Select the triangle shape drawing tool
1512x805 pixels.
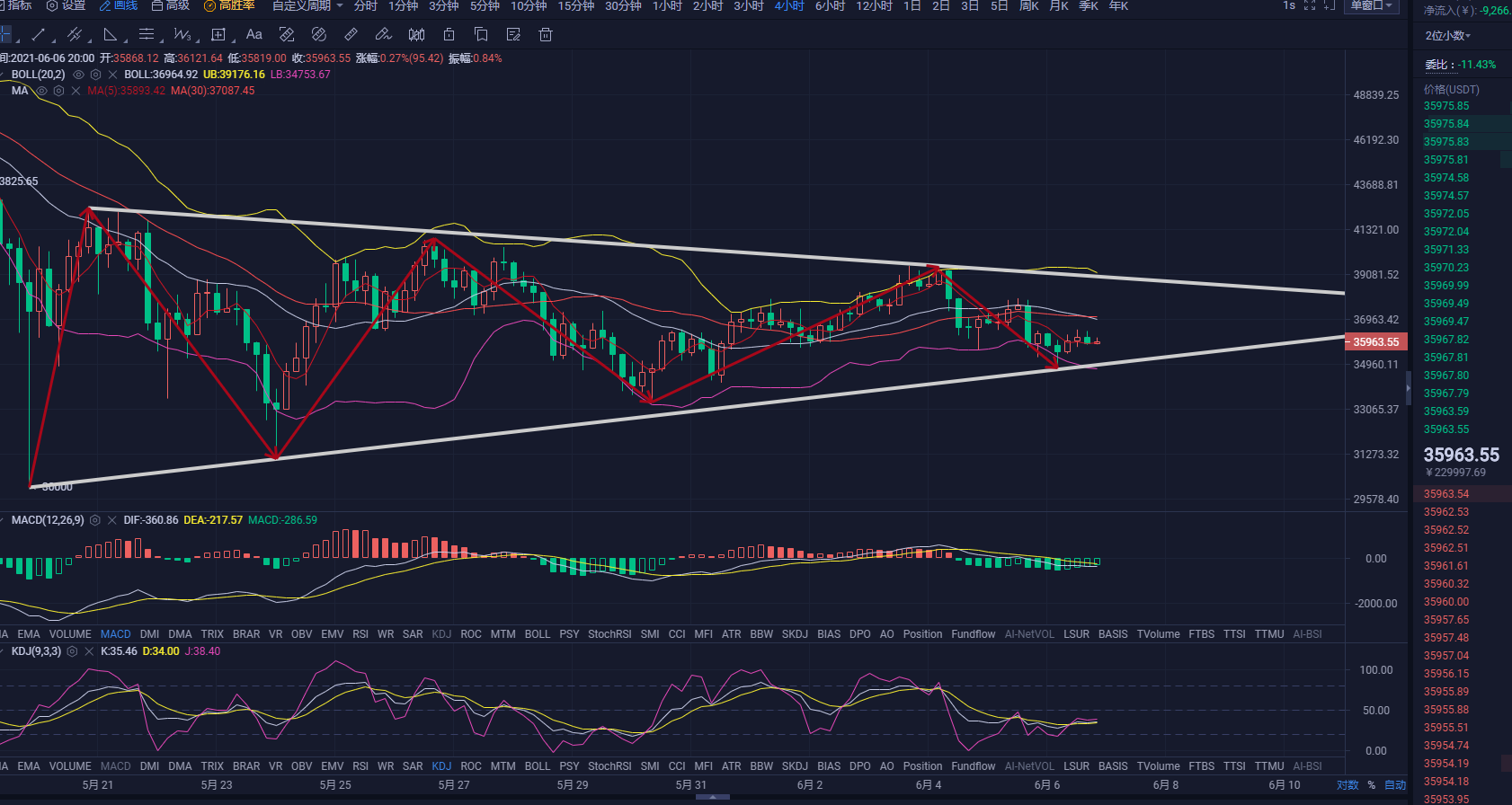[110, 35]
